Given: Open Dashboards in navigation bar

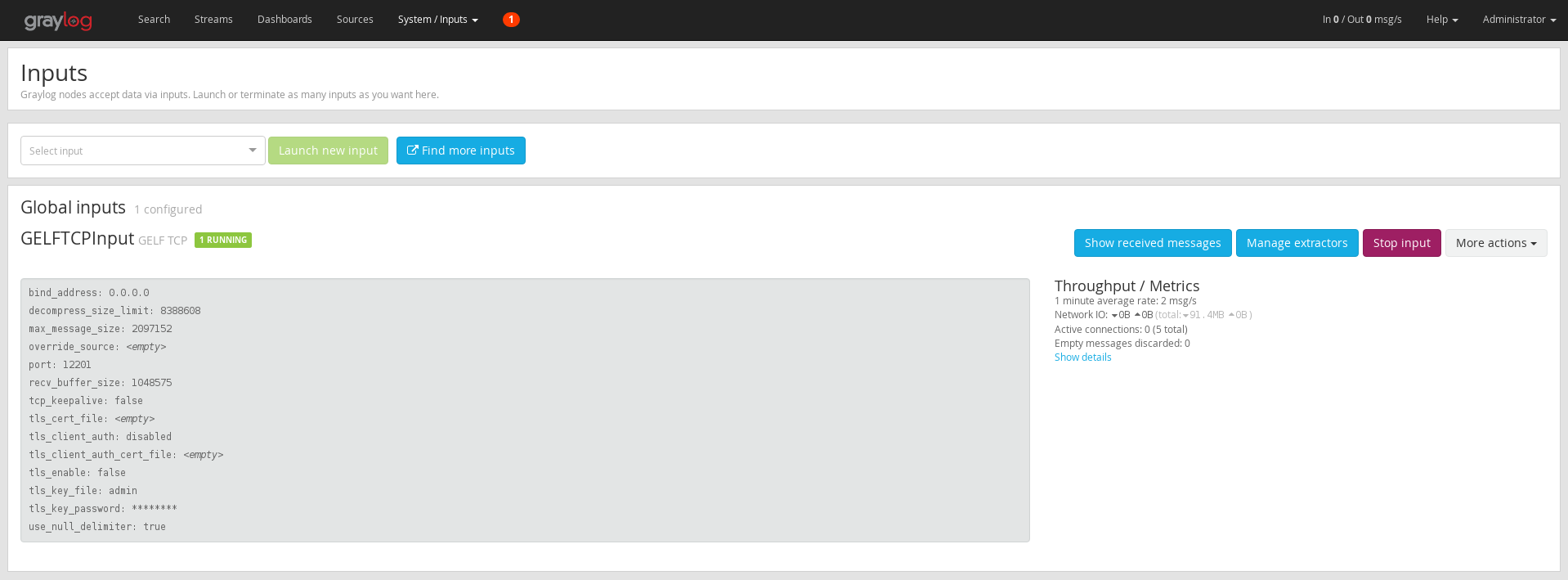Looking at the screenshot, I should (284, 20).
